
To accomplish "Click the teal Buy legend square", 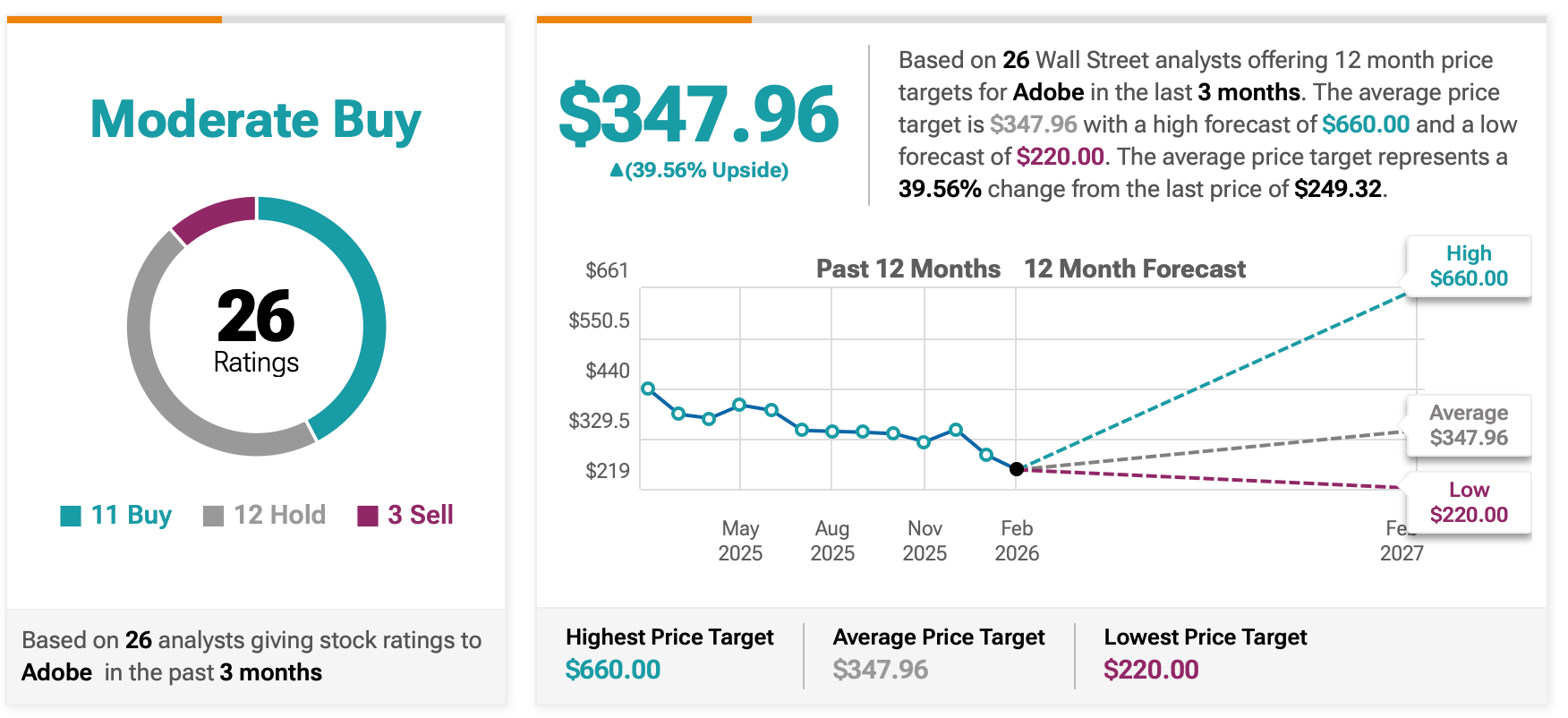I will [x=71, y=517].
